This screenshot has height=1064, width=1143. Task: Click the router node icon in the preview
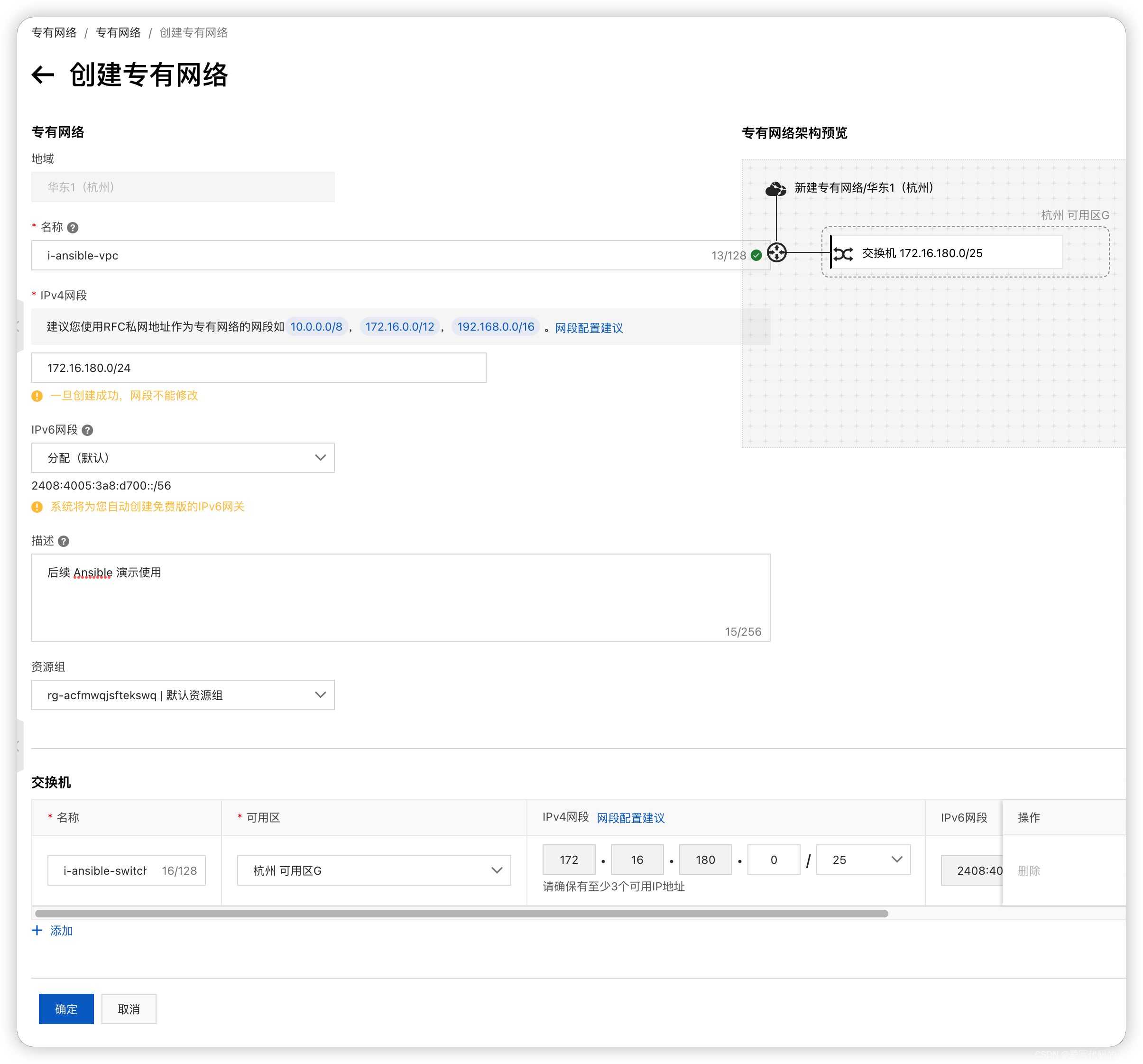777,252
